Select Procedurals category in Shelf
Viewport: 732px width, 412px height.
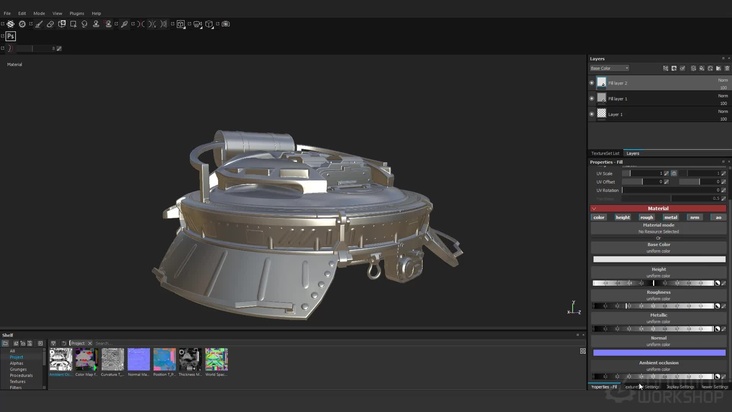[x=21, y=375]
